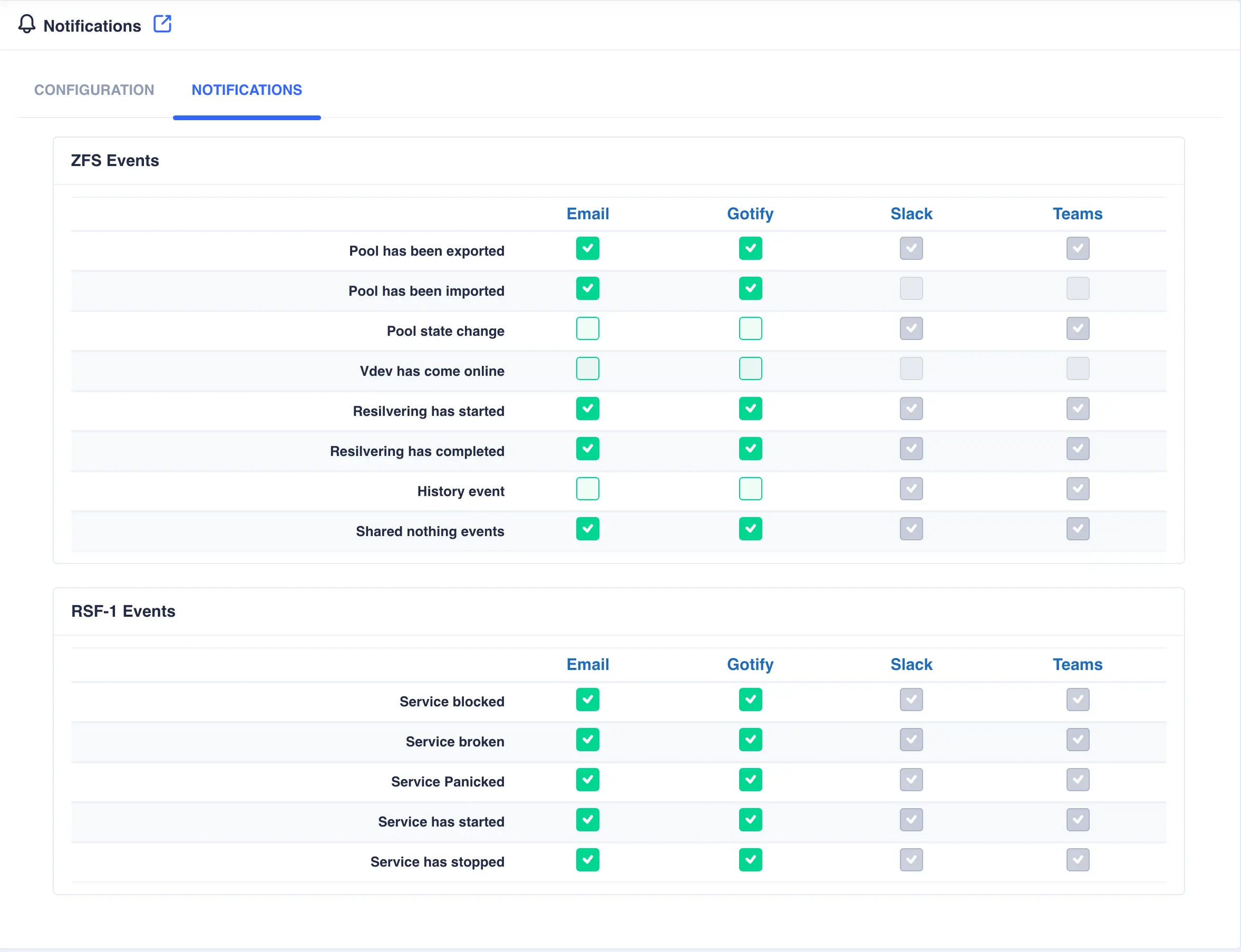The width and height of the screenshot is (1241, 952).
Task: Switch to the Notifications tab
Action: [x=247, y=90]
